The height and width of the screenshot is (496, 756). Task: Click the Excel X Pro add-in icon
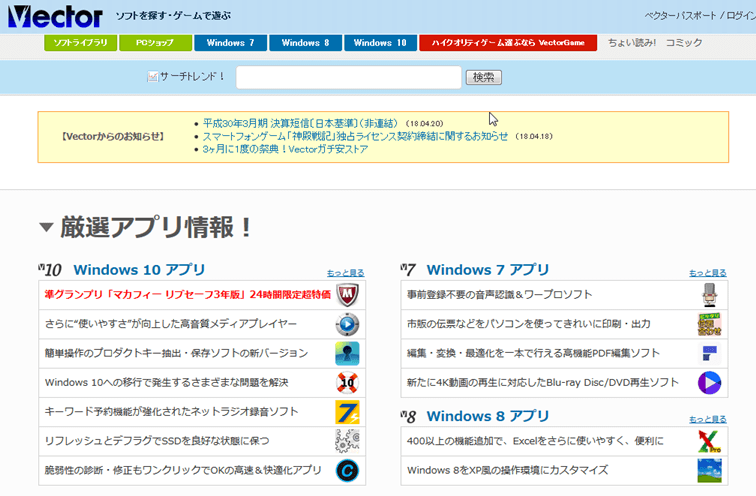pyautogui.click(x=709, y=441)
